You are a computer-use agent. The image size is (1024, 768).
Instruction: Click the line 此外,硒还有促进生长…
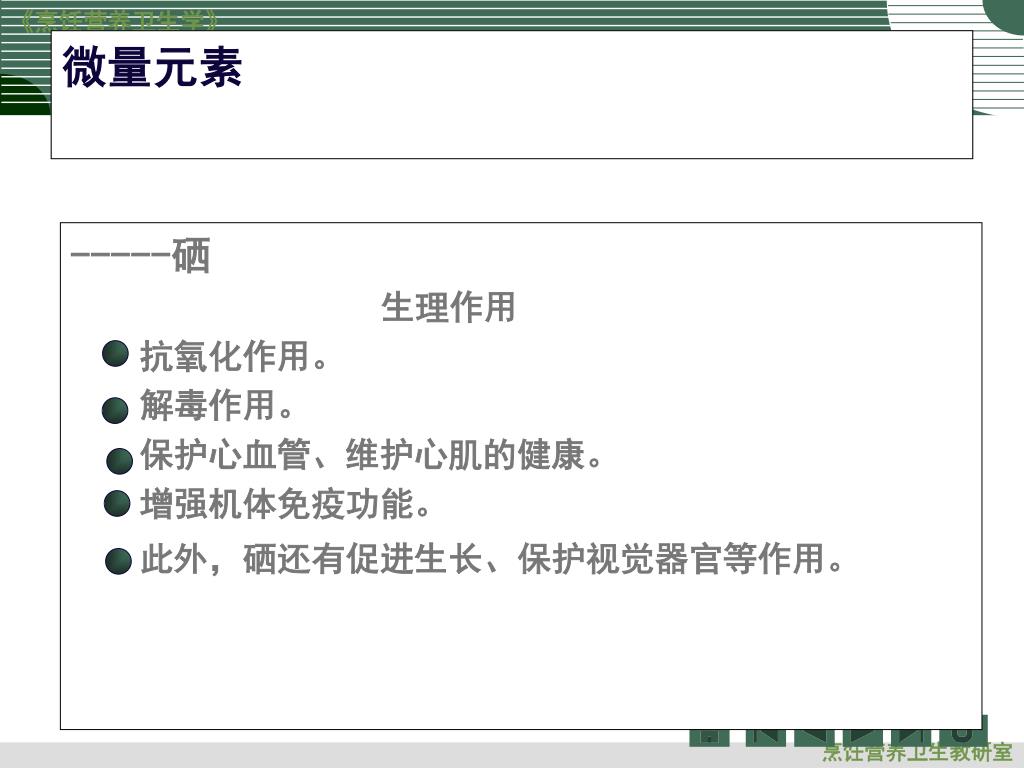pyautogui.click(x=492, y=558)
